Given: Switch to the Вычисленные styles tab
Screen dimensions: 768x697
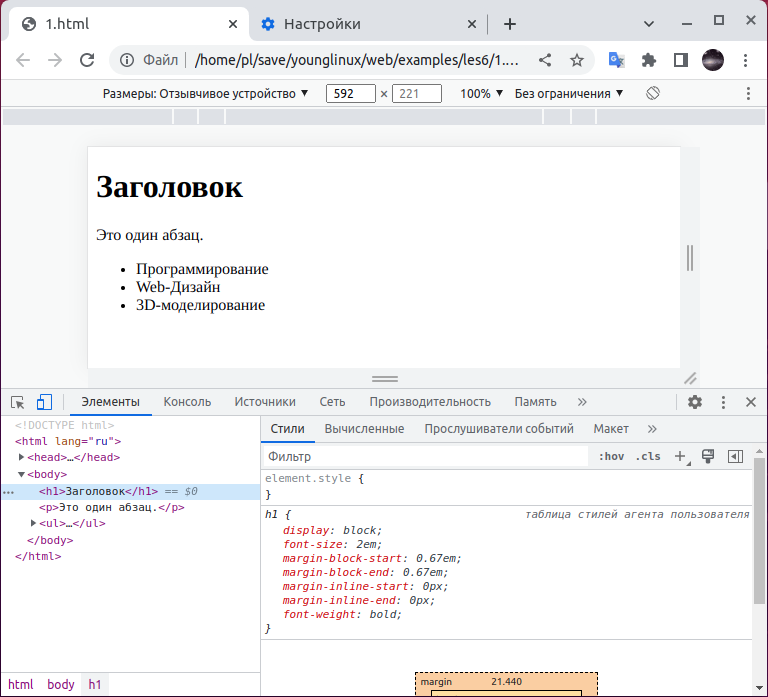Looking at the screenshot, I should pyautogui.click(x=364, y=429).
